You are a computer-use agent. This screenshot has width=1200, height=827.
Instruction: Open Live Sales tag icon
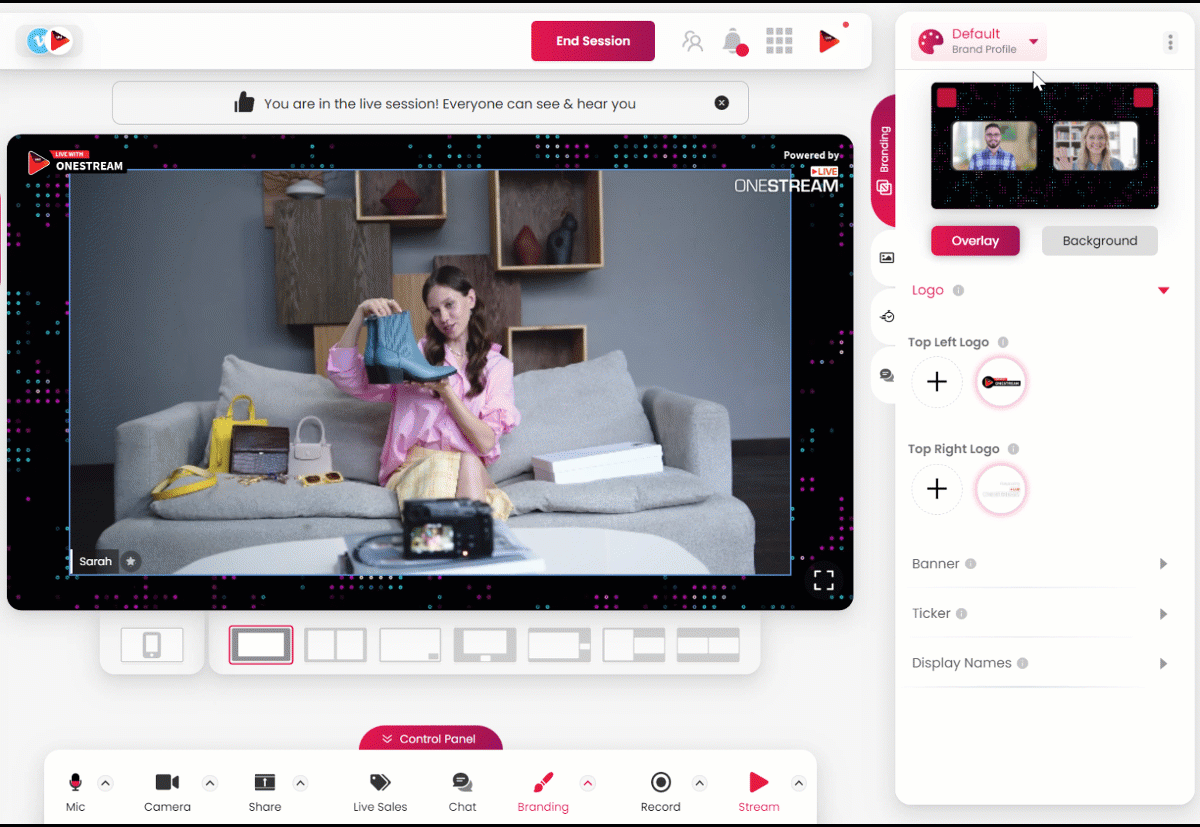(380, 783)
